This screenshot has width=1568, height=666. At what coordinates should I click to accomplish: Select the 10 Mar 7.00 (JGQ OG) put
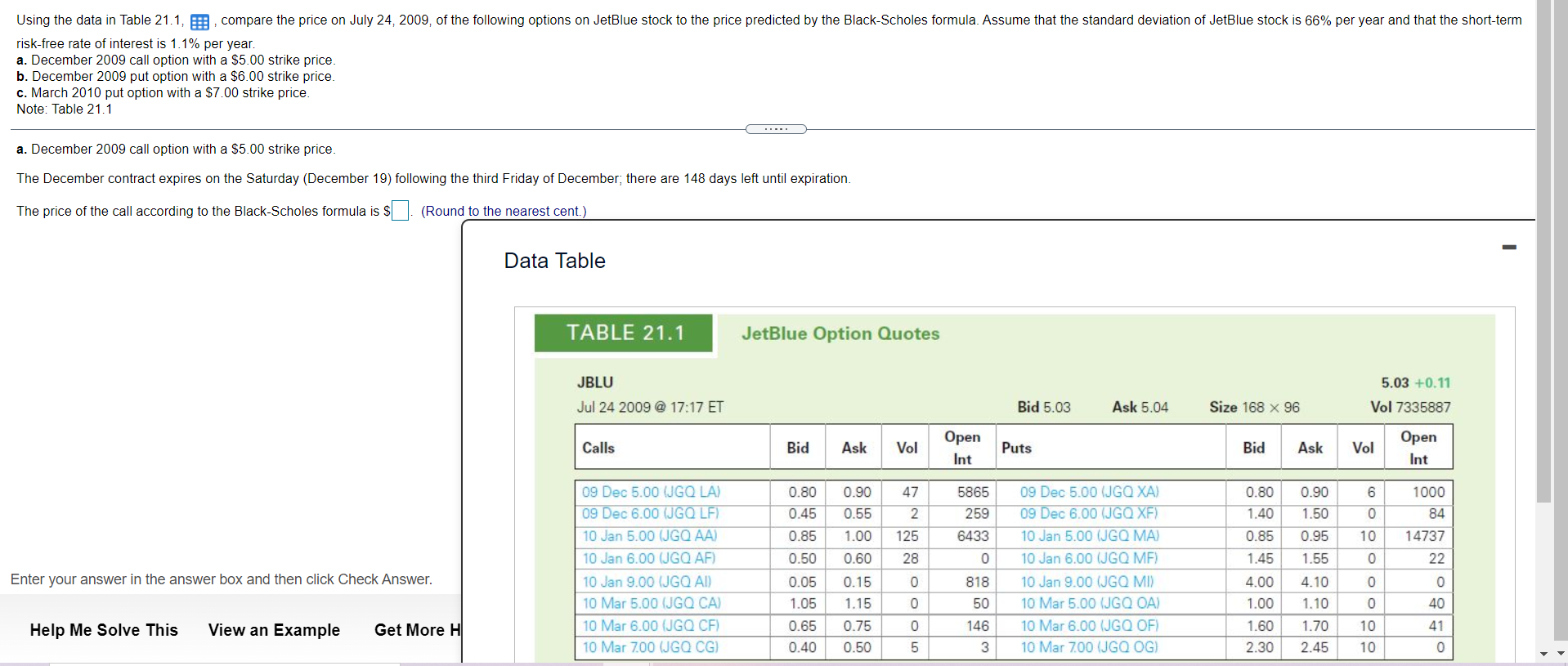coord(1089,647)
